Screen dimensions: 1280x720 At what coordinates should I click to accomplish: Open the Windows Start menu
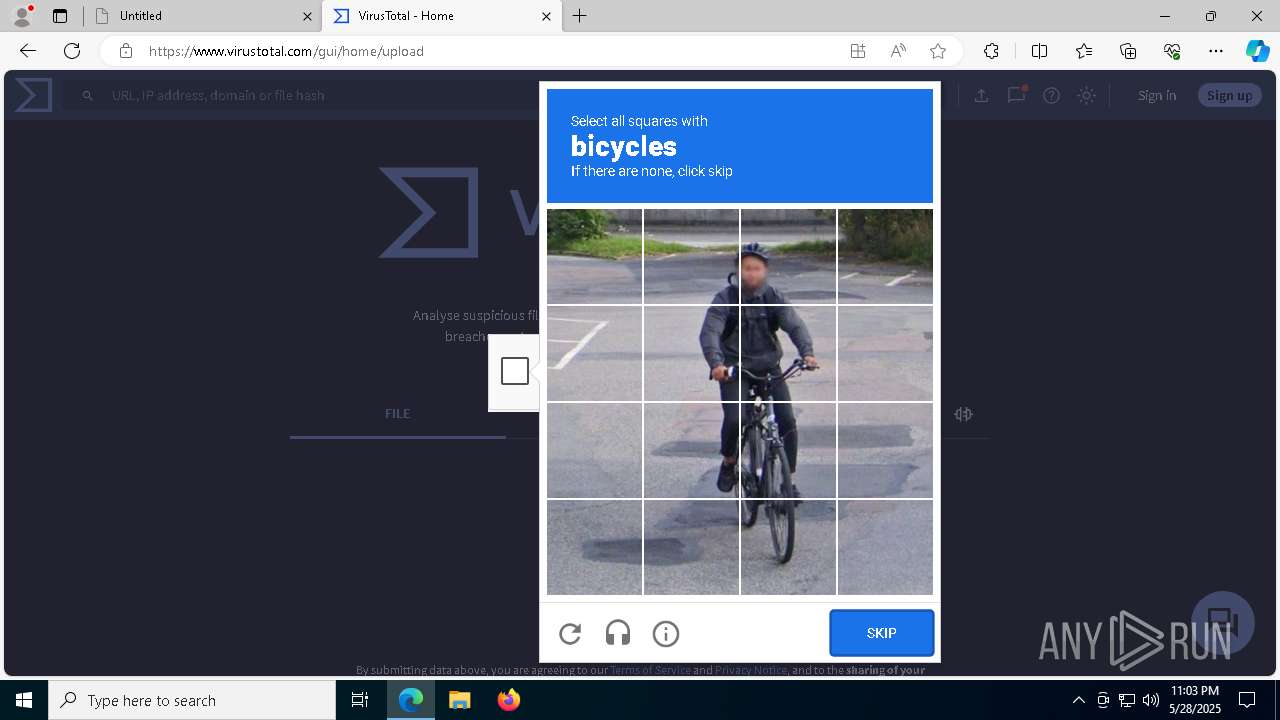tap(24, 700)
